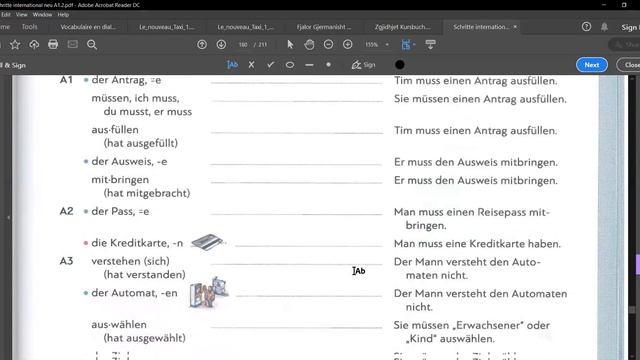Click the text 'der Automat, -en'

pos(134,293)
